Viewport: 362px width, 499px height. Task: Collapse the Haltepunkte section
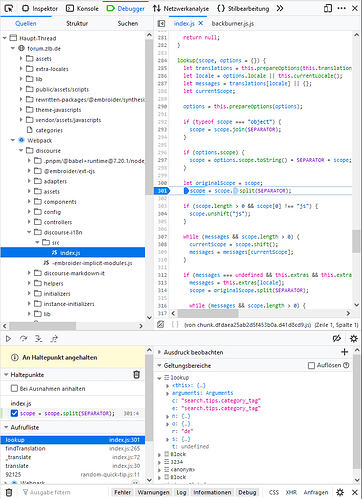[x=6, y=375]
